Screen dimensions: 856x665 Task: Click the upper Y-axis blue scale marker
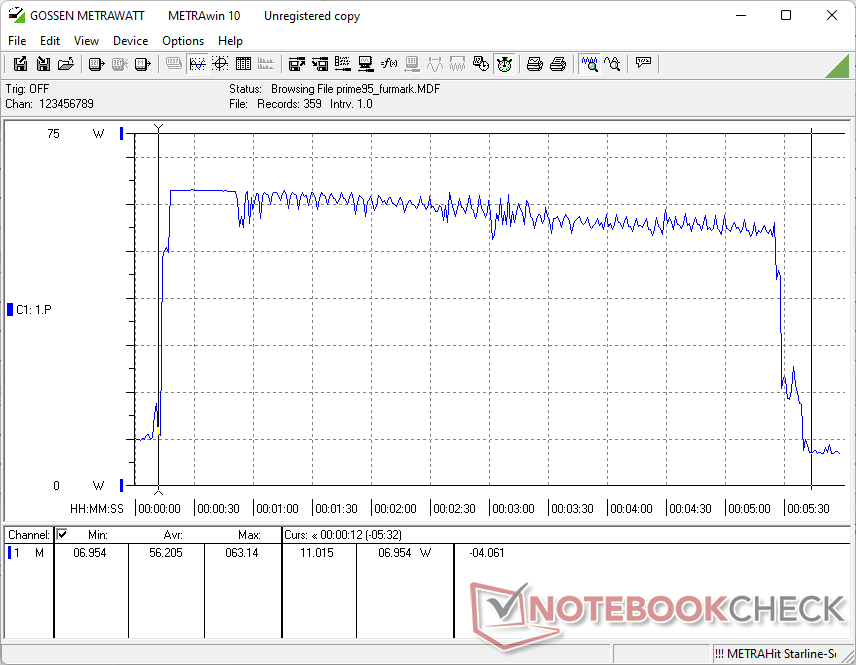click(122, 133)
